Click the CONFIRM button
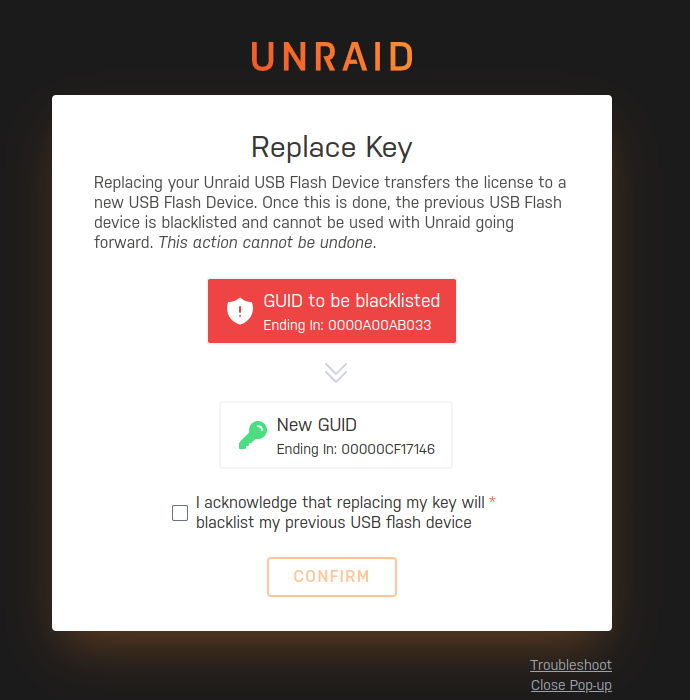 (332, 576)
